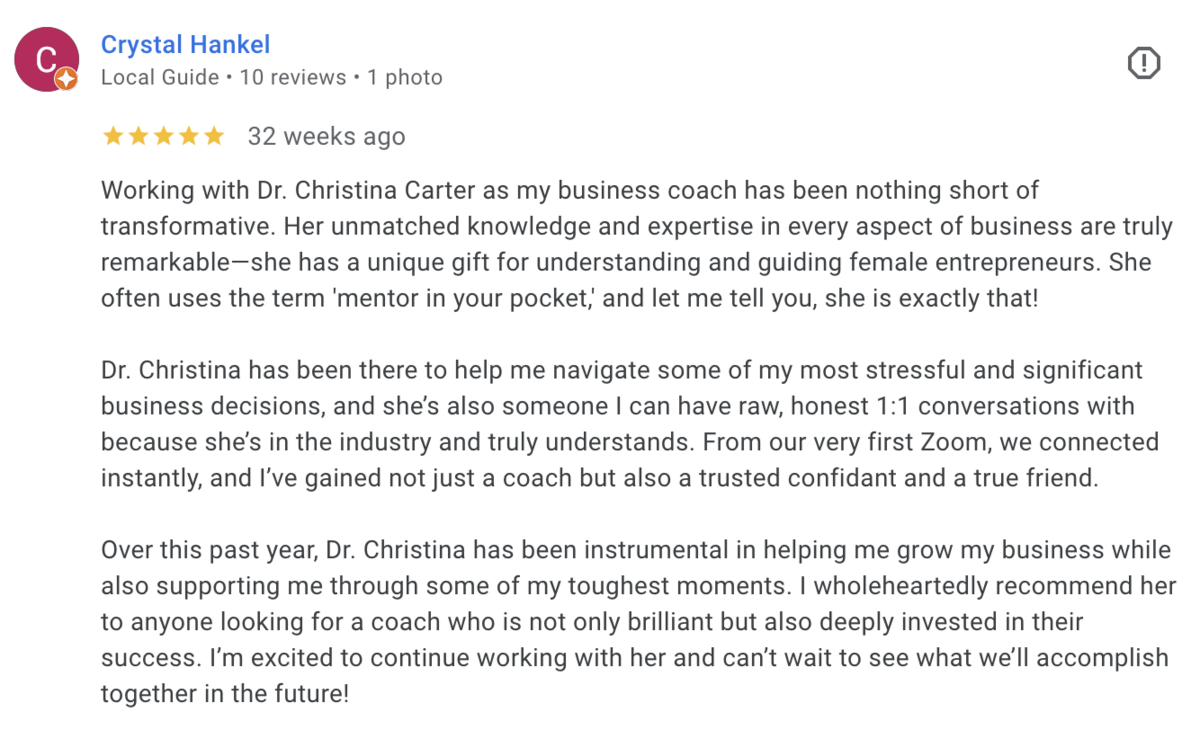
Task: Click the closing line 'together in the future!'
Action: (225, 694)
